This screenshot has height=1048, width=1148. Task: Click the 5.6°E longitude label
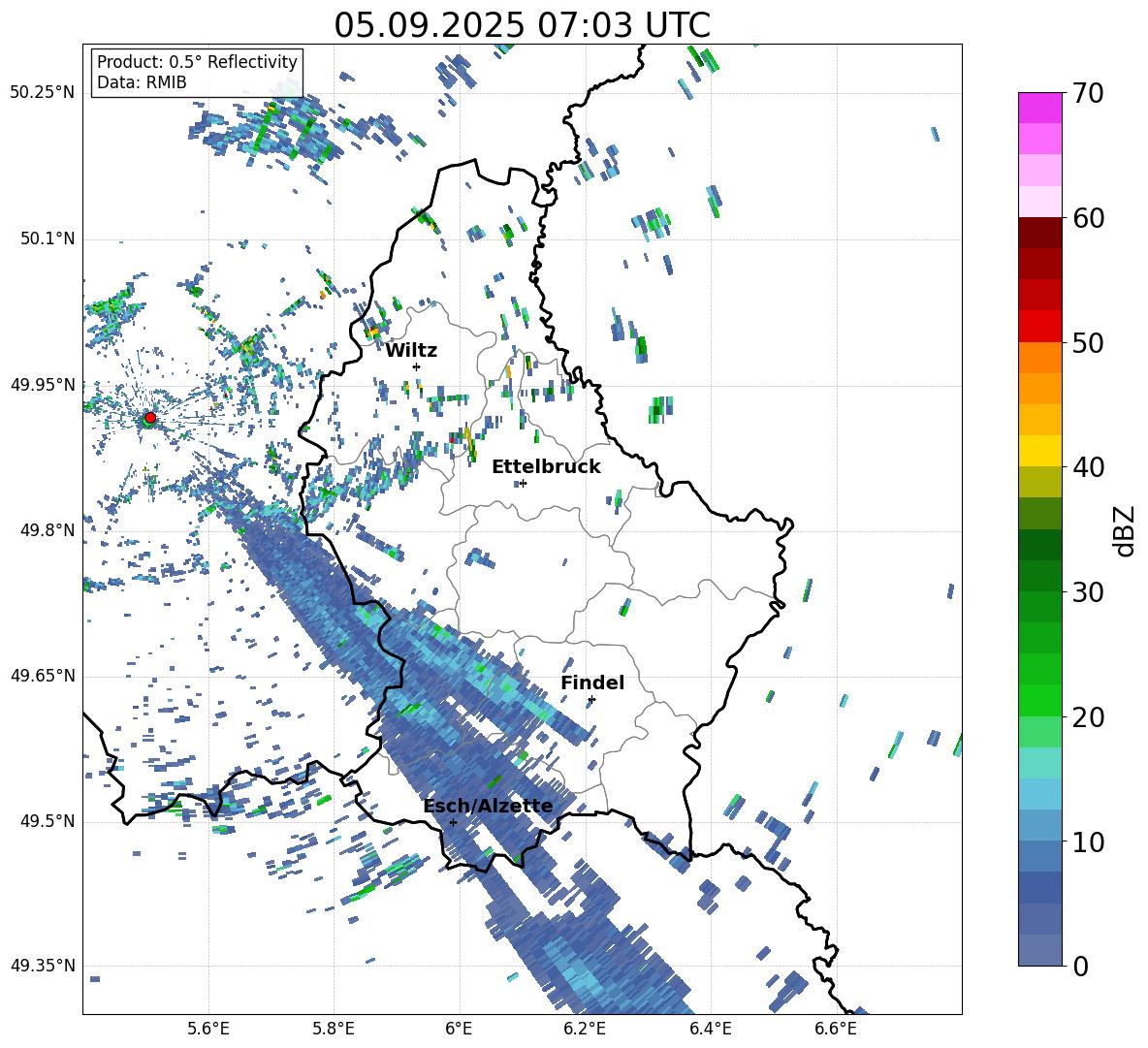[x=207, y=1029]
